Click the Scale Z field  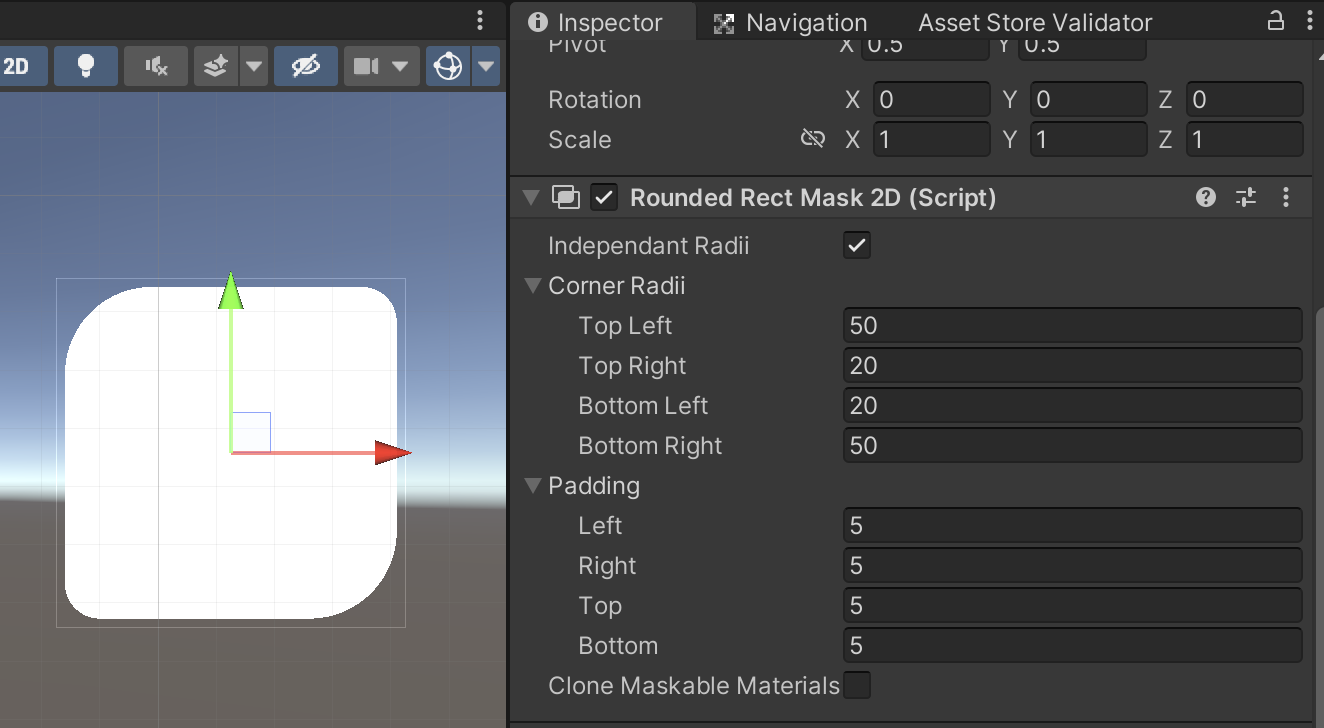(x=1245, y=139)
